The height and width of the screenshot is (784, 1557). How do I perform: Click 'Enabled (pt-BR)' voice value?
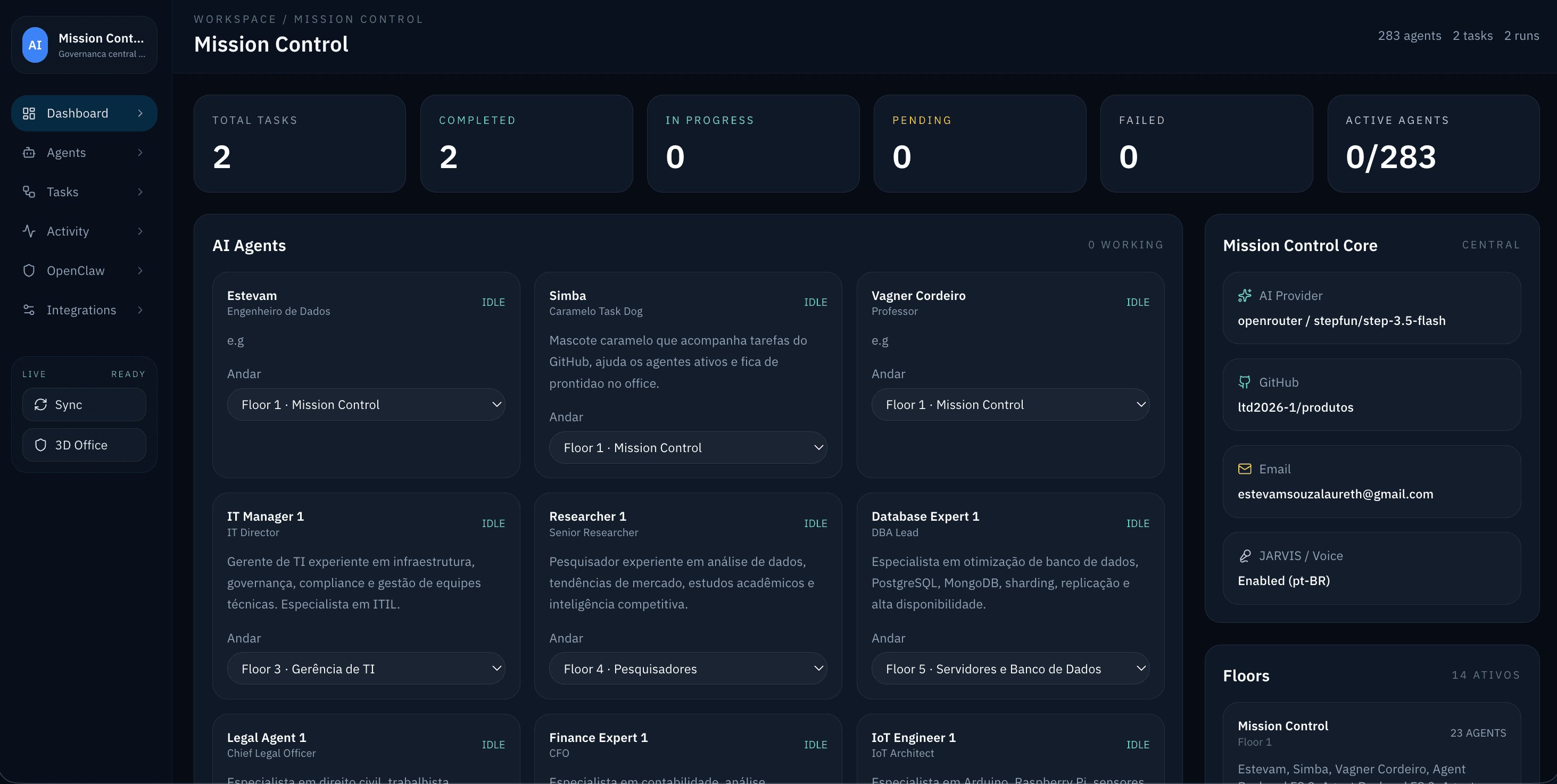(x=1283, y=580)
